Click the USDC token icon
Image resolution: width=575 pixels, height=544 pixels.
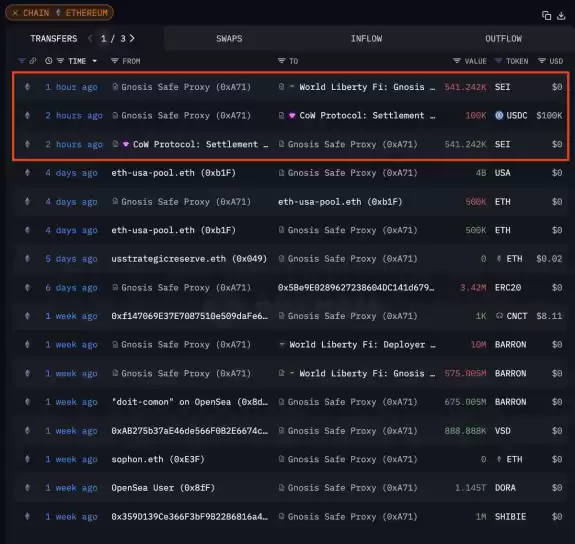499,116
